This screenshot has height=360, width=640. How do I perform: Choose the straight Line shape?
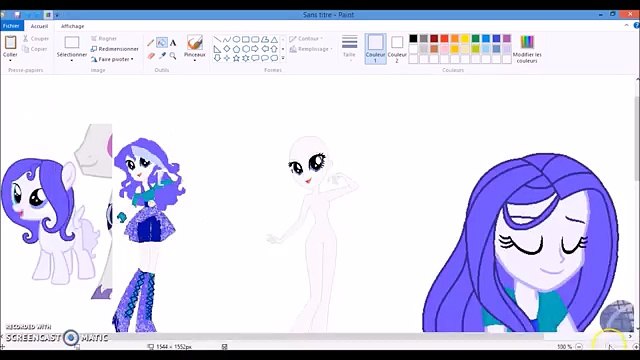[217, 40]
